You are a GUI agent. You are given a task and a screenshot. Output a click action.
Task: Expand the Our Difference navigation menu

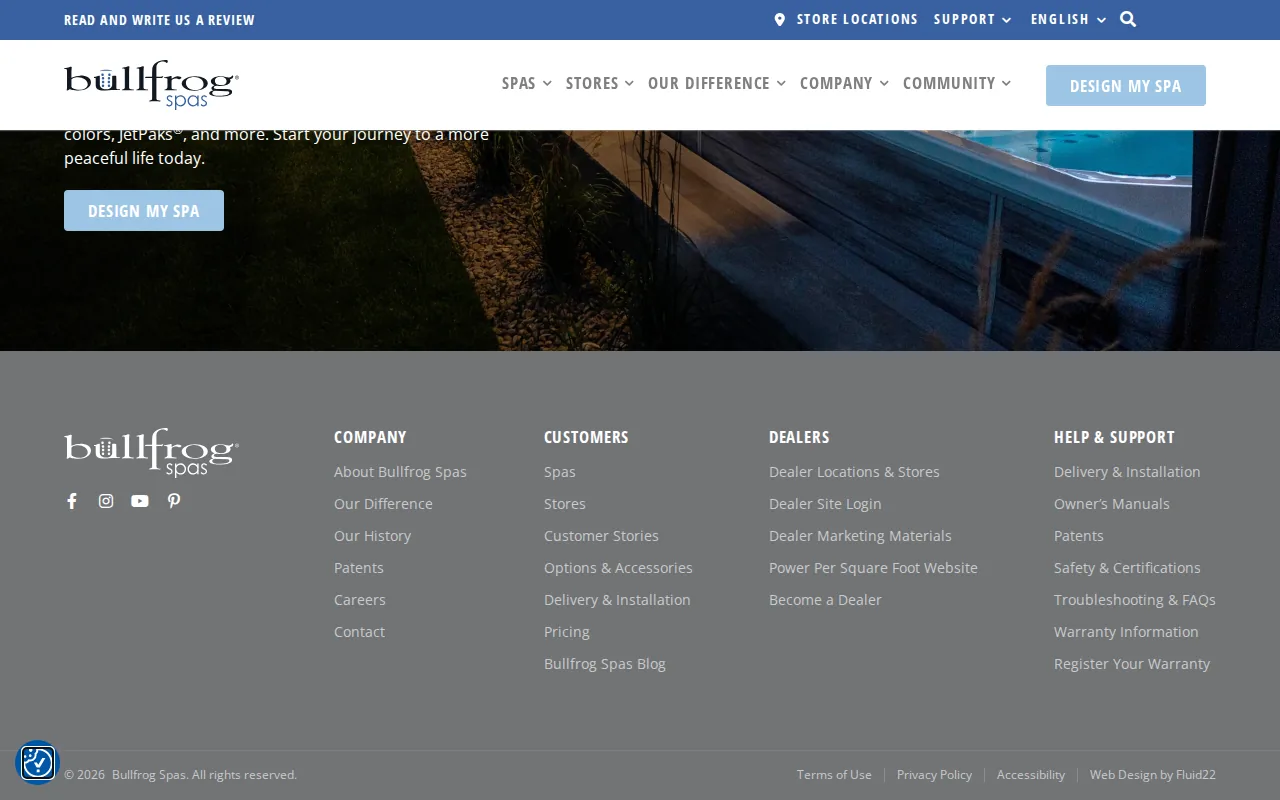[x=717, y=83]
